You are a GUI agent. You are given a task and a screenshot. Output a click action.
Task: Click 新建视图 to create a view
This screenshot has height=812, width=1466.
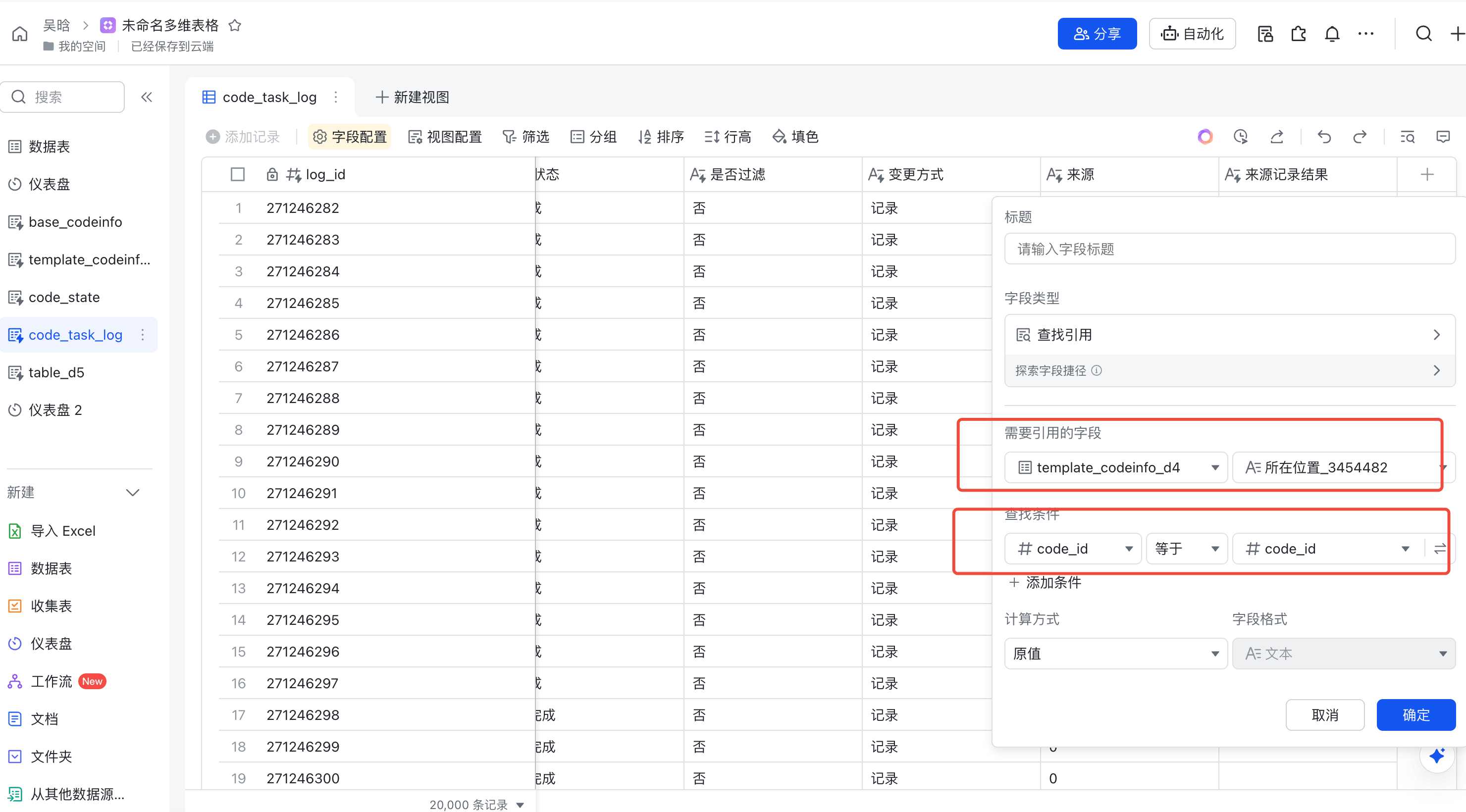coord(413,97)
